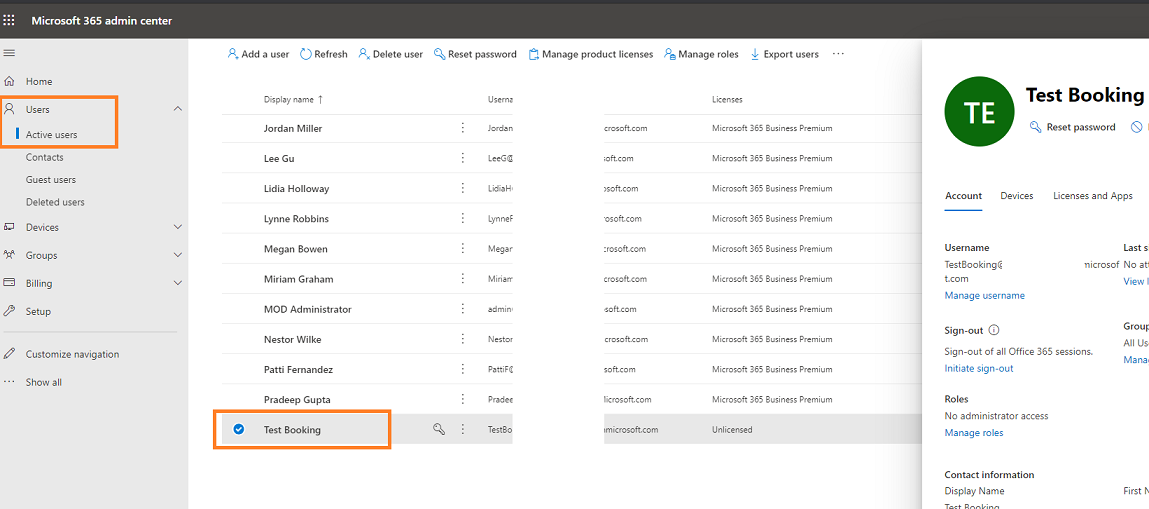1149x509 pixels.
Task: Select the Megan Bowen user row
Action: click(572, 249)
